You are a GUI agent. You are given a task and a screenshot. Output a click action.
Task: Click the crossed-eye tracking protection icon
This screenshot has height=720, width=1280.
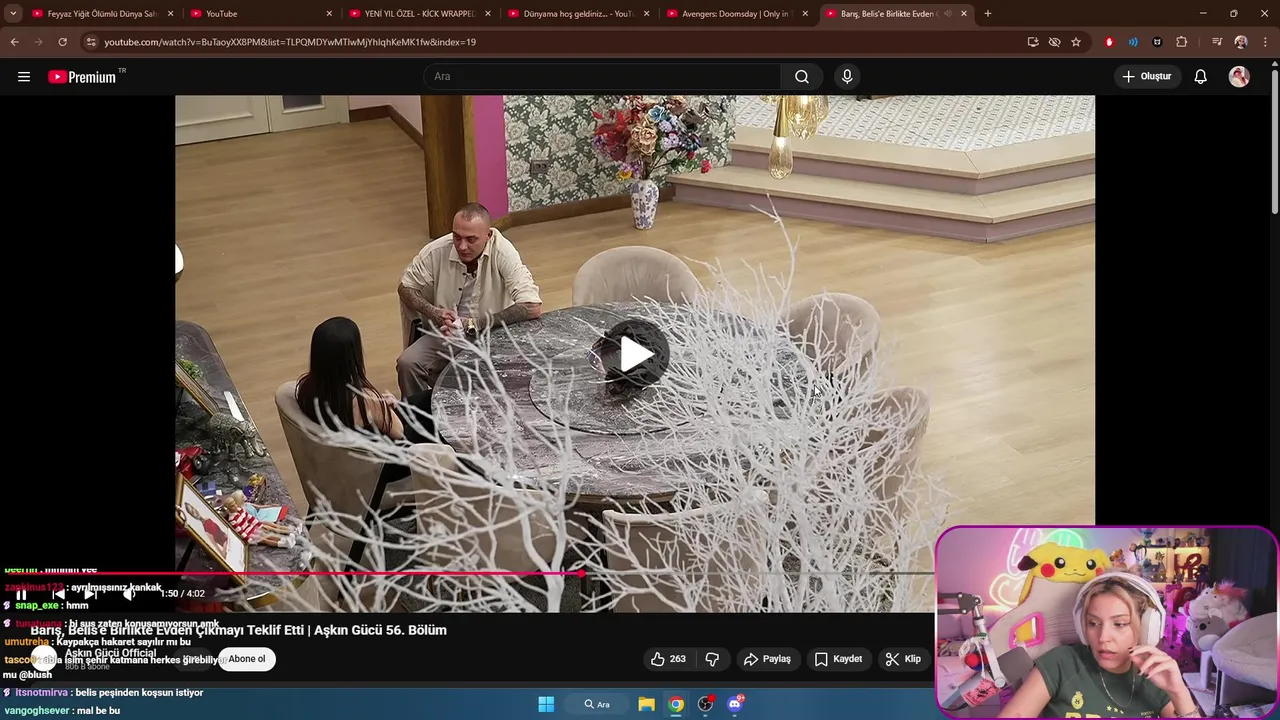pyautogui.click(x=1054, y=42)
